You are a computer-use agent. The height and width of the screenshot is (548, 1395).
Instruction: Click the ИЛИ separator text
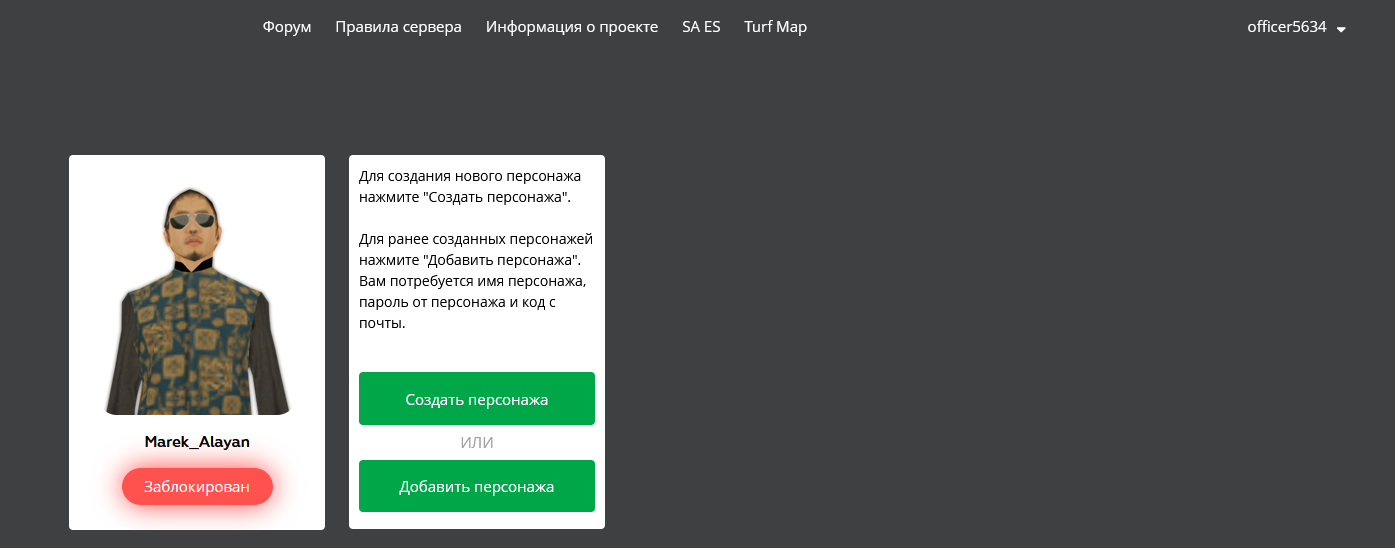tap(477, 443)
